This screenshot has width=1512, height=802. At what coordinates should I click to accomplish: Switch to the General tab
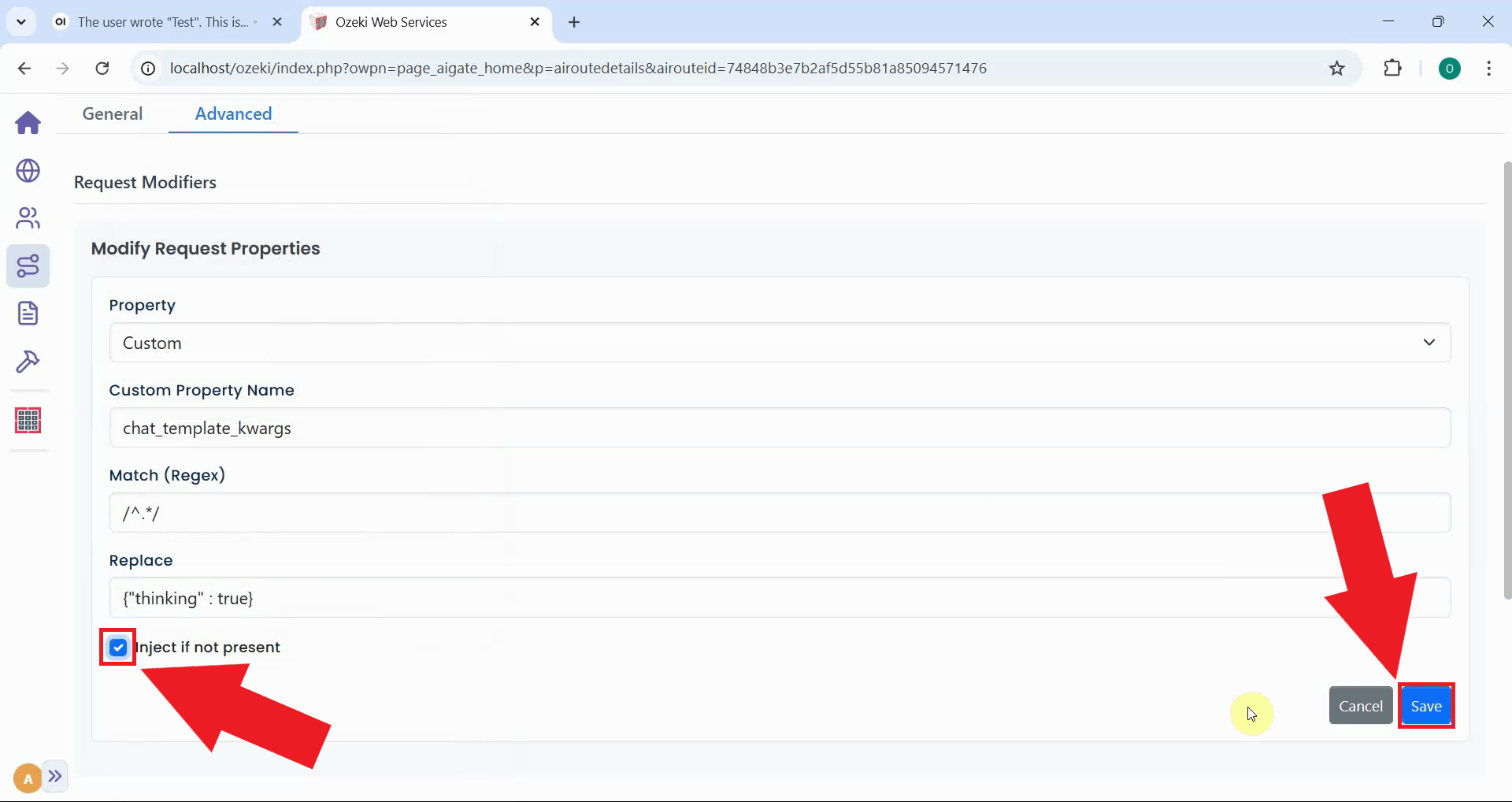pyautogui.click(x=112, y=114)
